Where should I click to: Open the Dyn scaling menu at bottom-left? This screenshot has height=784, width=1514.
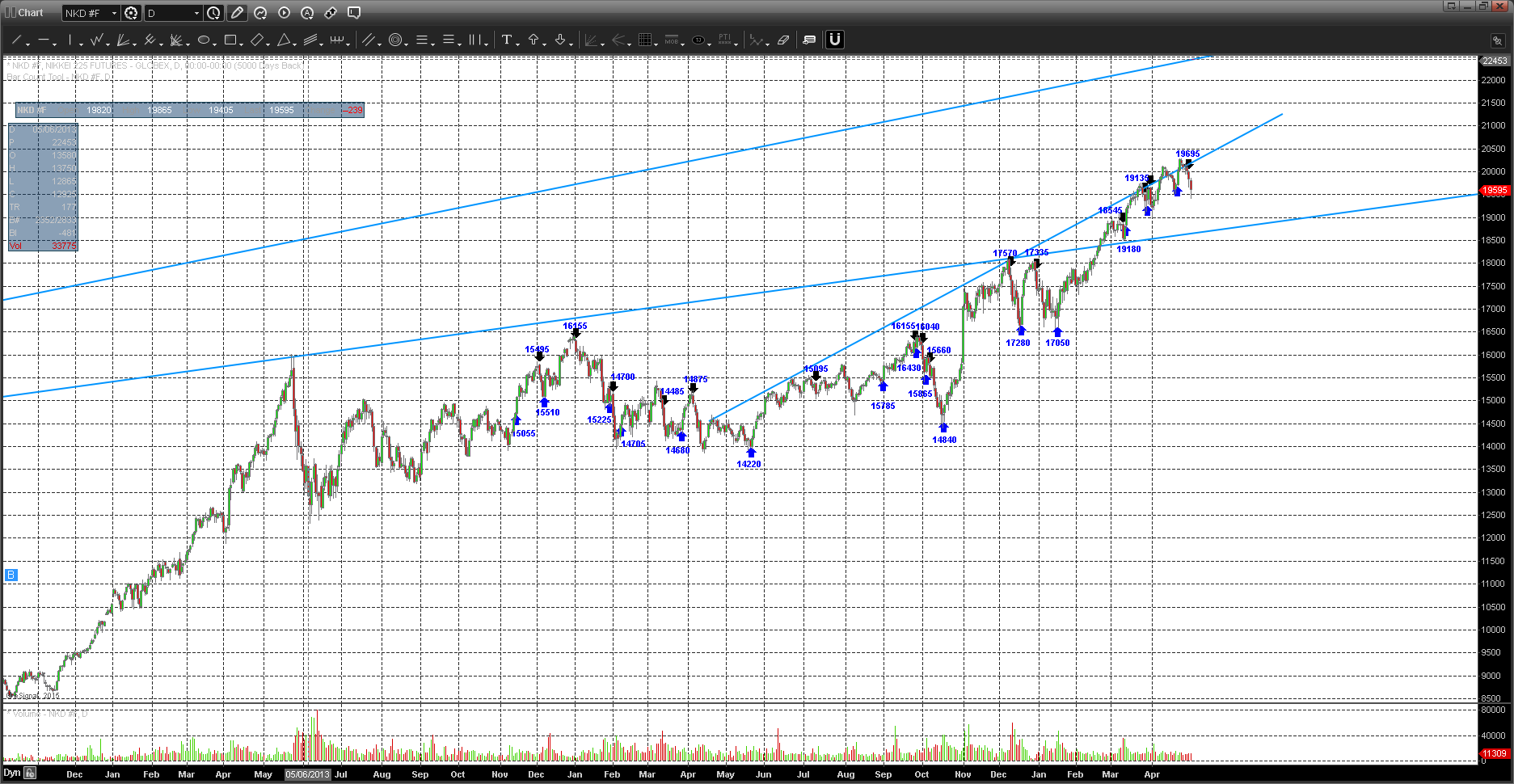pyautogui.click(x=11, y=773)
